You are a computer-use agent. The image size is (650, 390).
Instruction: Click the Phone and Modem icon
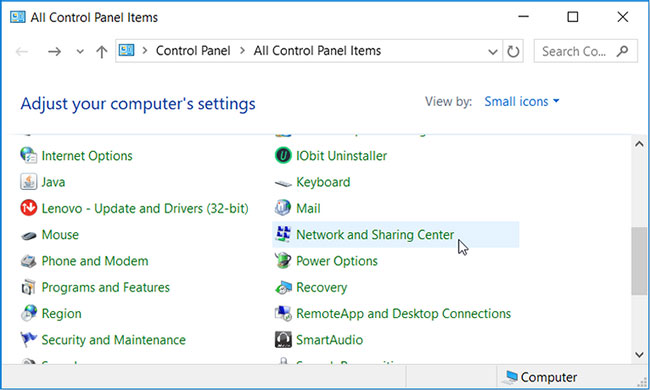(x=28, y=261)
